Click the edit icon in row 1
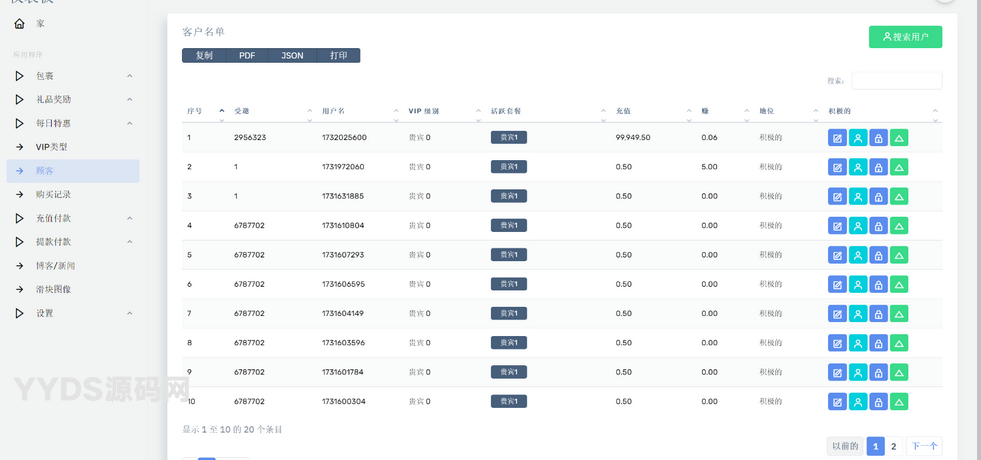The image size is (981, 460). [837, 138]
